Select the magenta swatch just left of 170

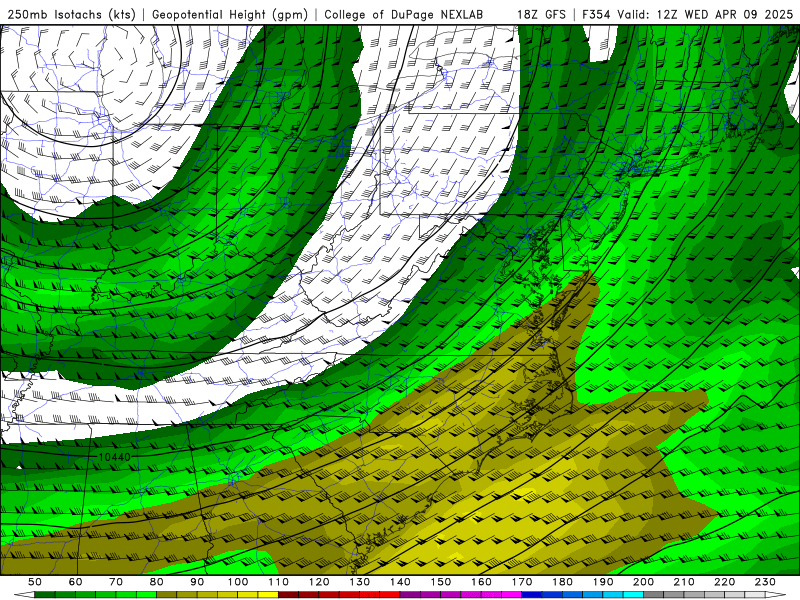(x=512, y=595)
